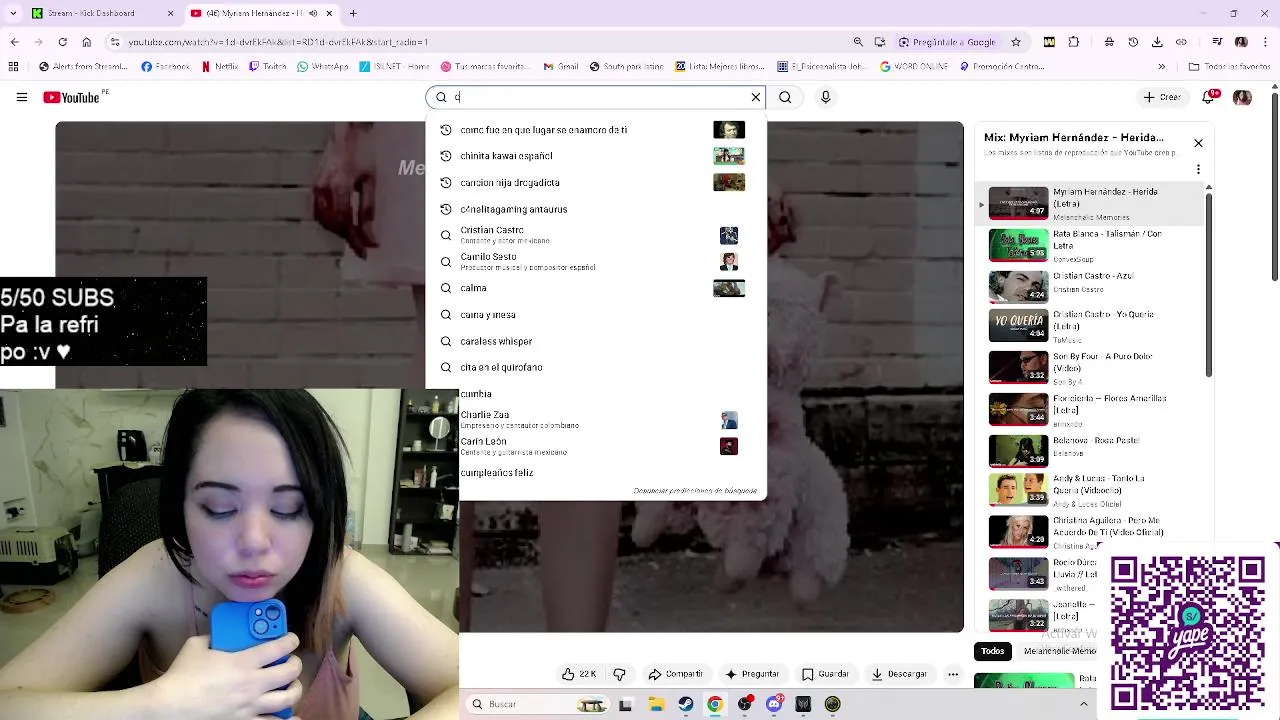Dislike the video with thumbs down
The height and width of the screenshot is (720, 1280).
click(619, 674)
